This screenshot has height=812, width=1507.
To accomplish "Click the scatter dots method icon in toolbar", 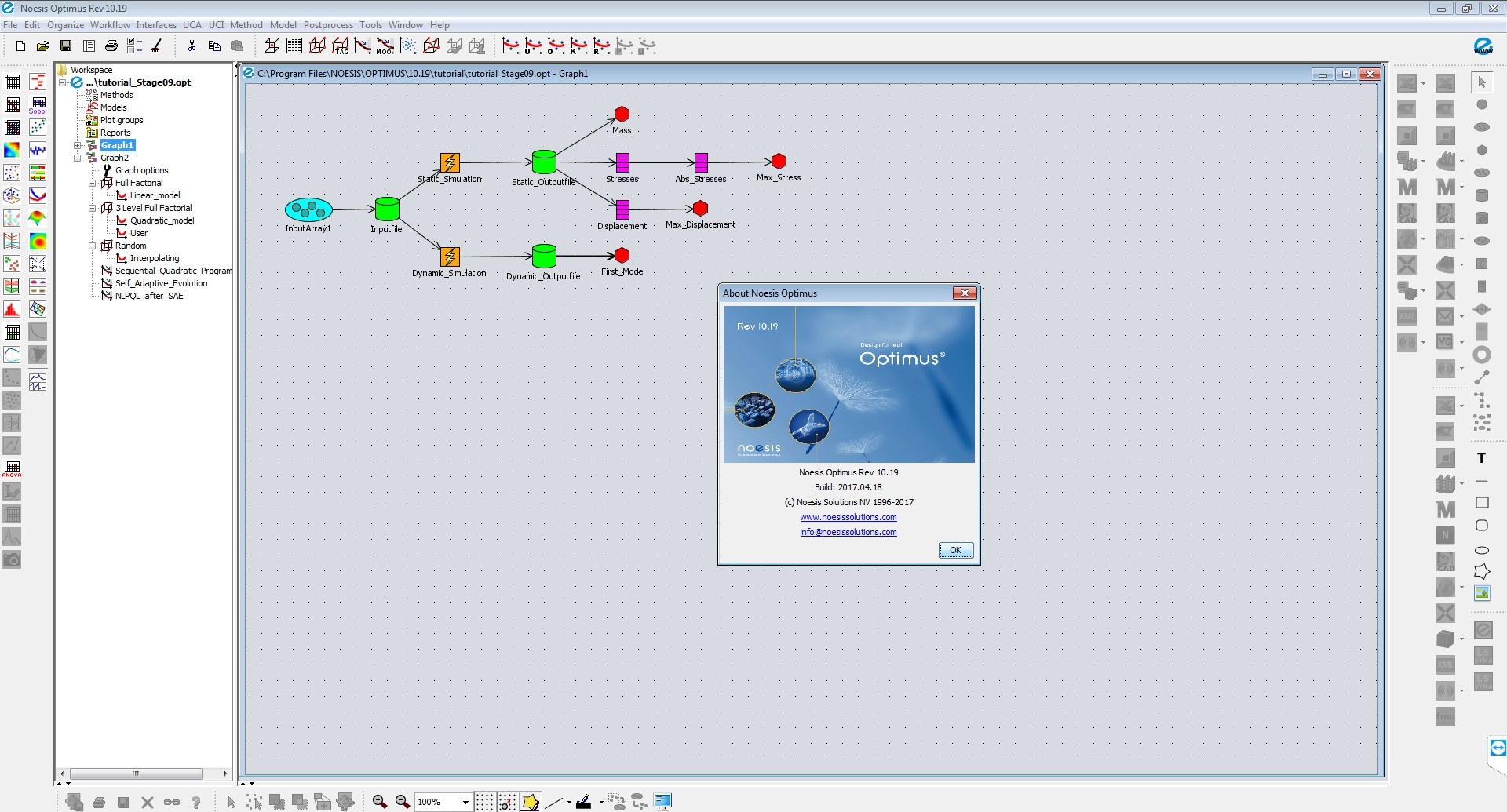I will pyautogui.click(x=408, y=46).
